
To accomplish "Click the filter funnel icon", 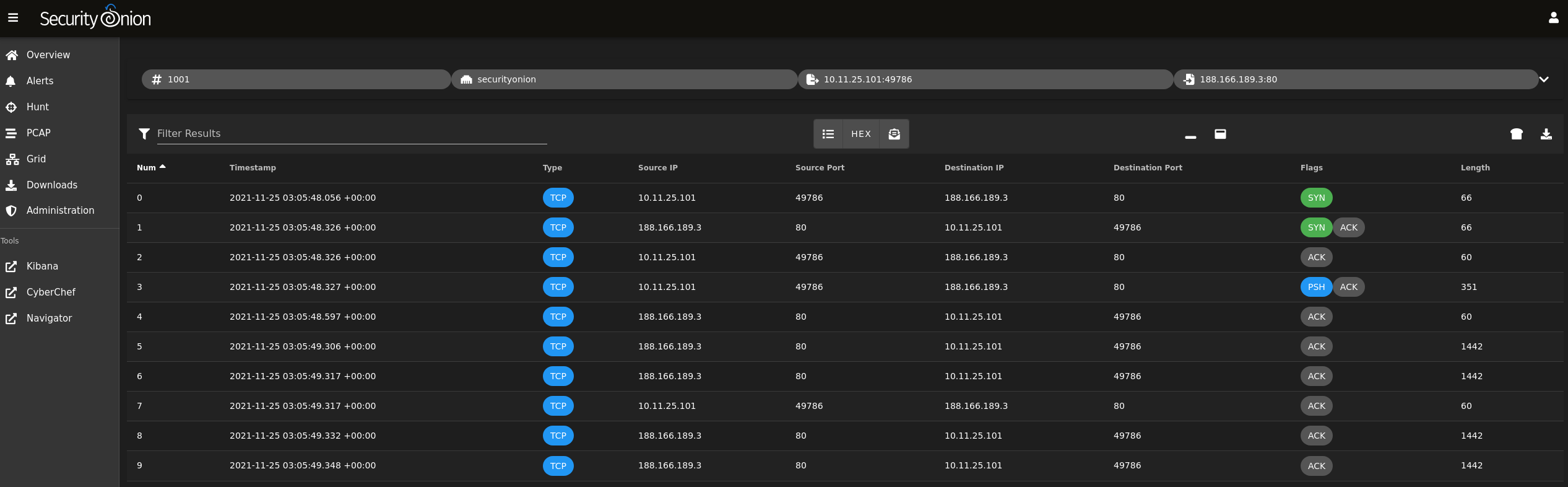I will tap(144, 134).
